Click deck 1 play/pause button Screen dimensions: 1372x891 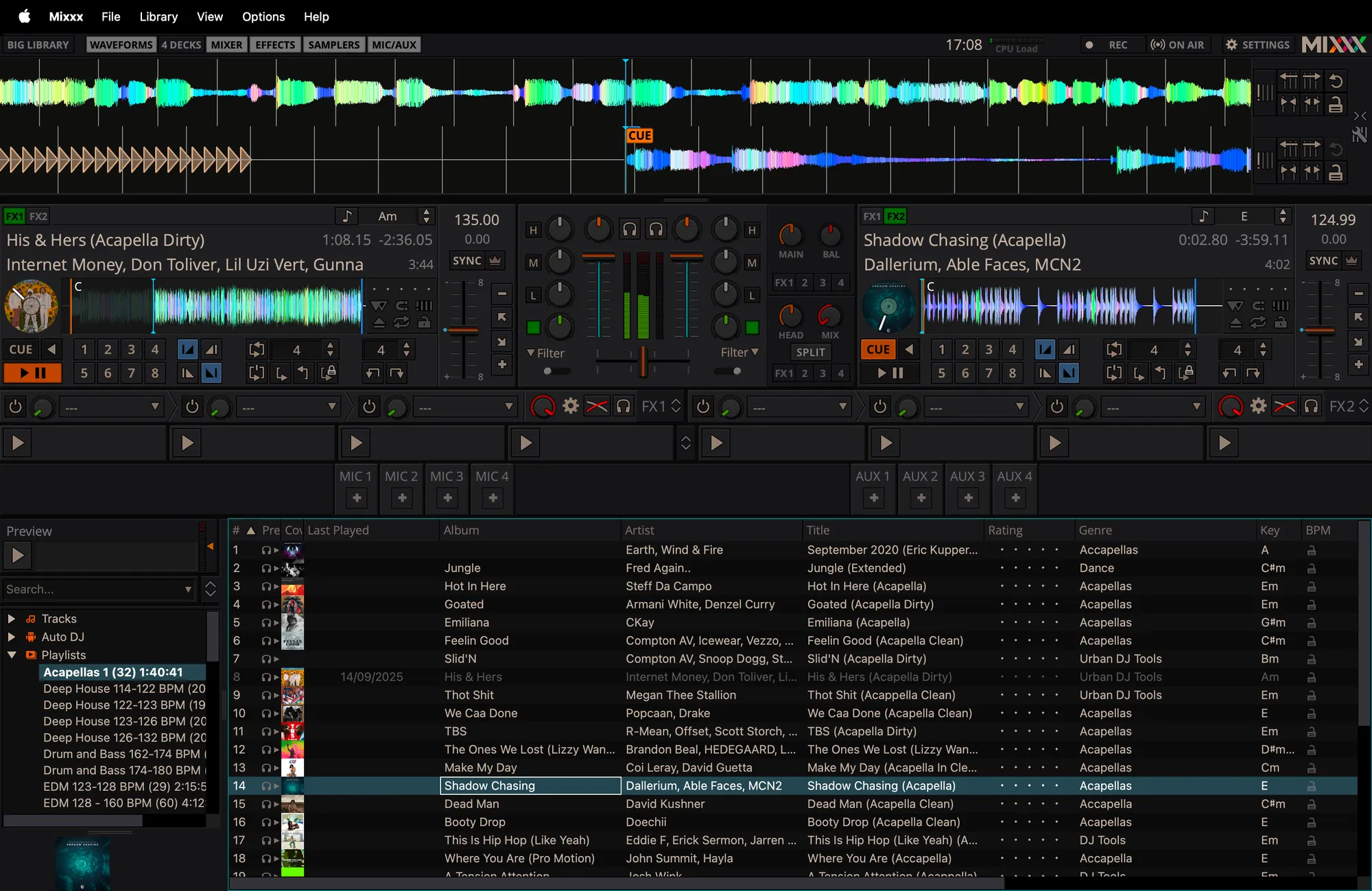pyautogui.click(x=32, y=373)
